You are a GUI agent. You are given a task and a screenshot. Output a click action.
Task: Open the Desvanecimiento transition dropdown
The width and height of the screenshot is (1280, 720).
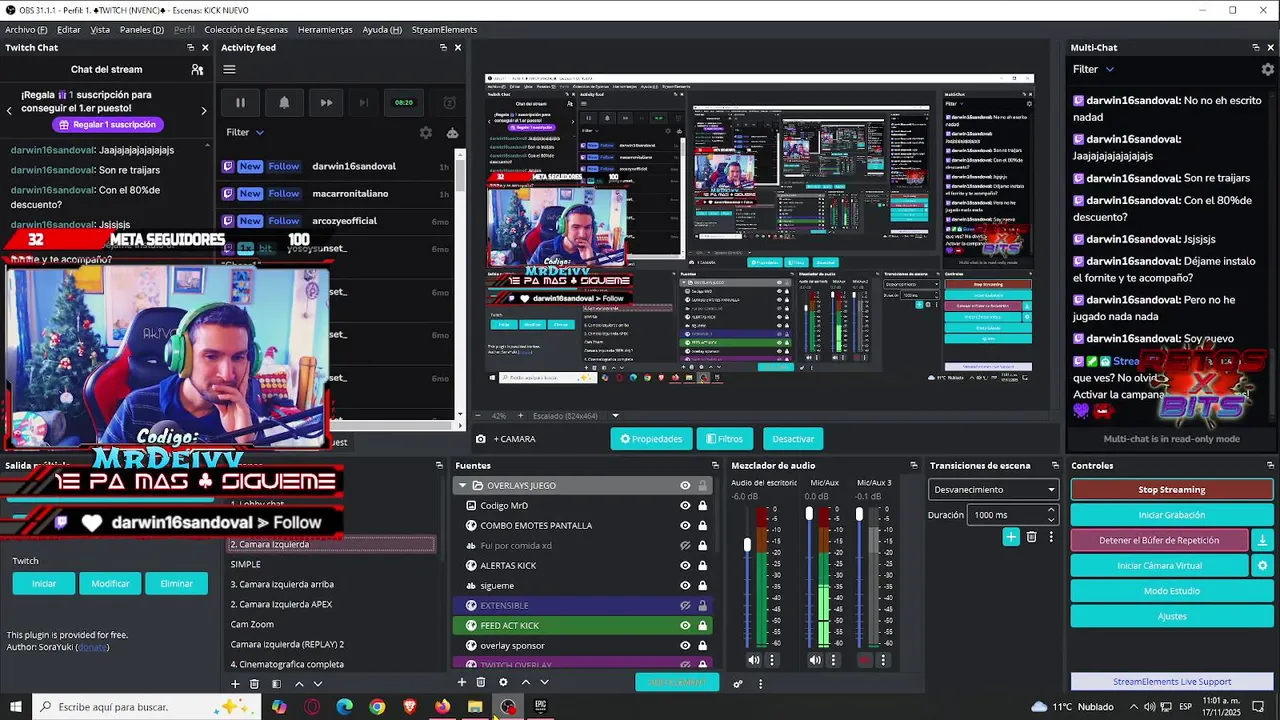tap(993, 490)
